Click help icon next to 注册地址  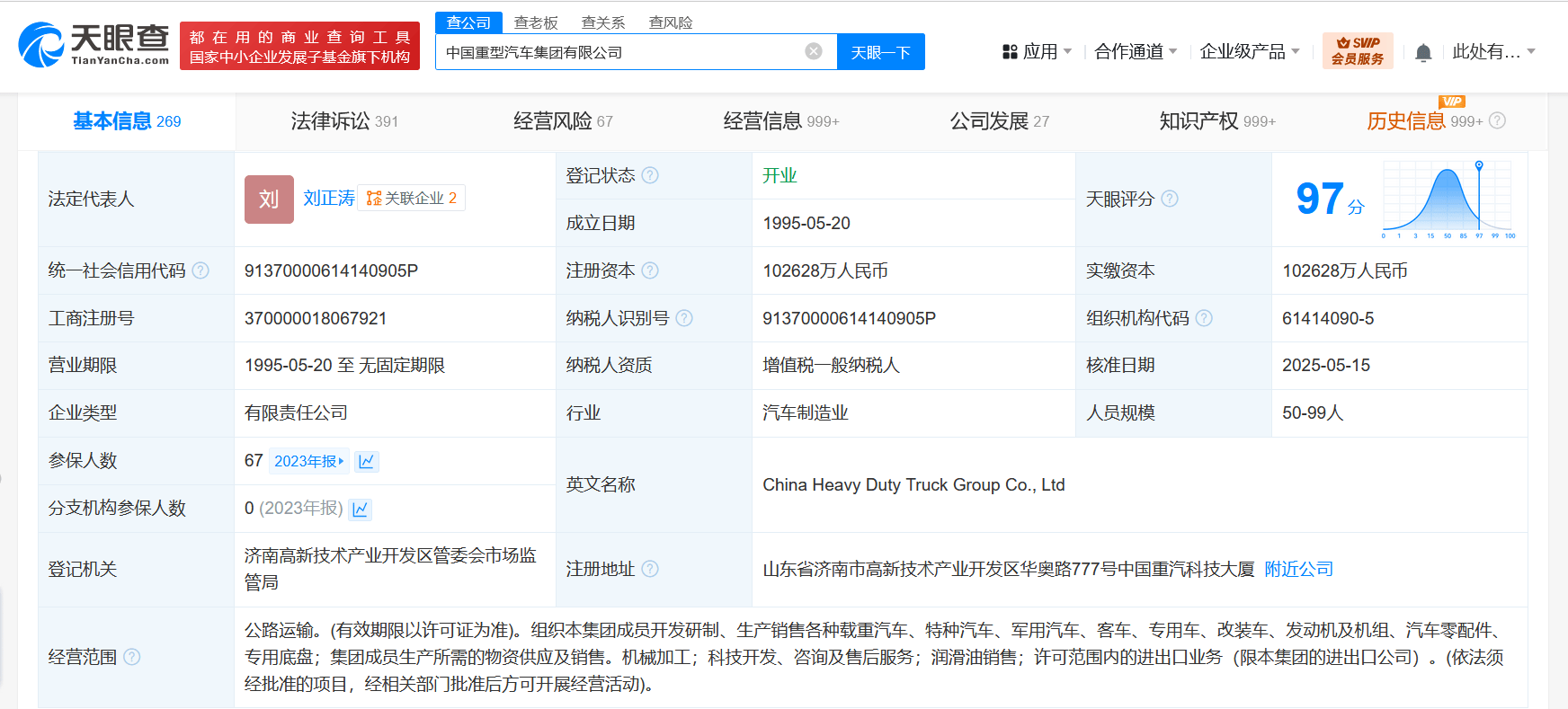650,569
